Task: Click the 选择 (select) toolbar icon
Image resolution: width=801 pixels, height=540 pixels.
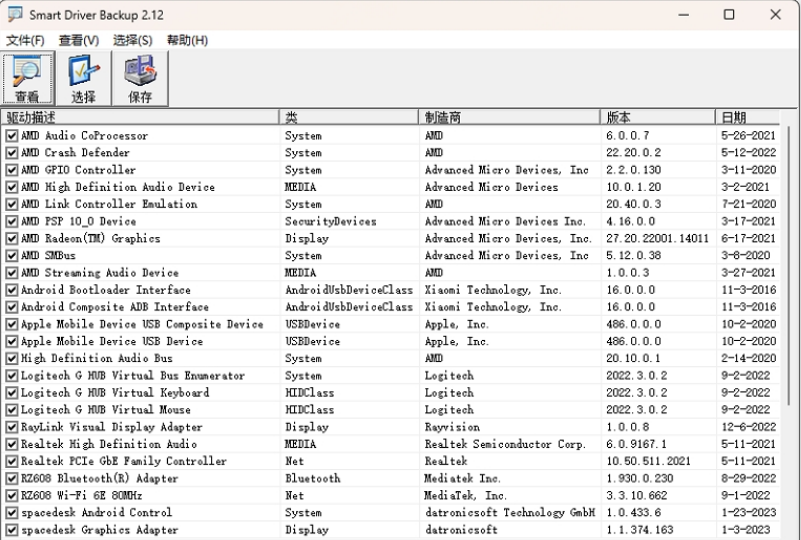Action: [84, 79]
